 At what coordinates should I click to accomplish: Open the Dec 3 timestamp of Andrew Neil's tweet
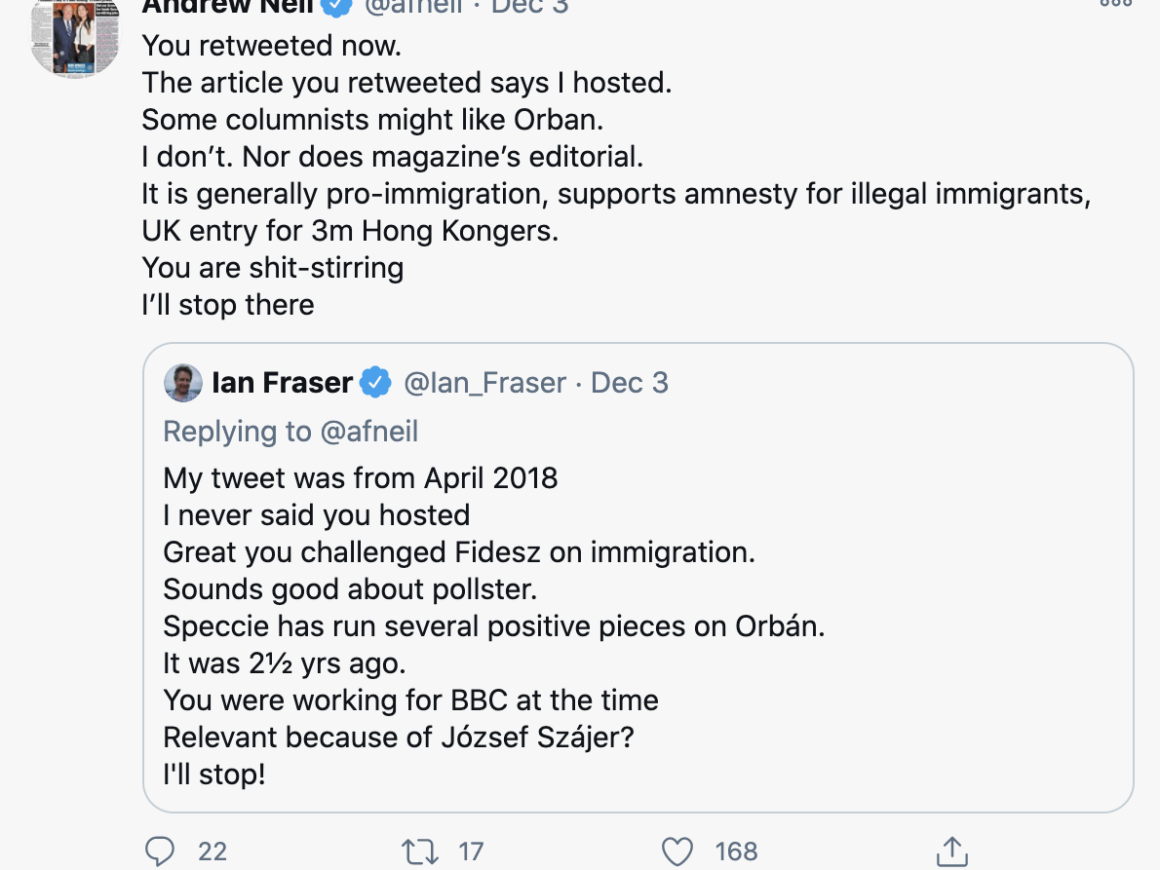click(x=530, y=5)
